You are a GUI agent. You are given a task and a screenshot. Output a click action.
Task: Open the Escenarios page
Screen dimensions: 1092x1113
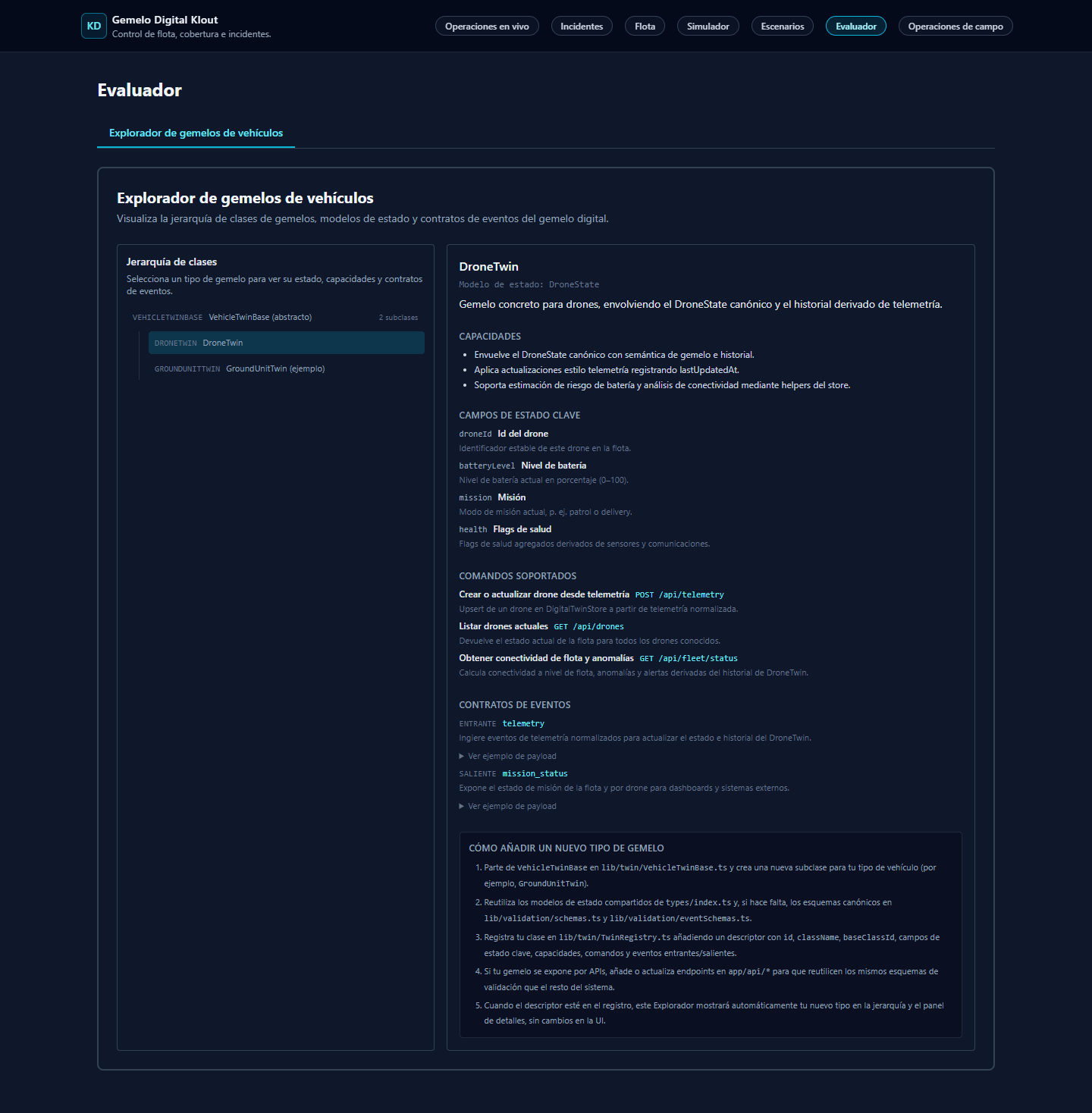point(783,27)
